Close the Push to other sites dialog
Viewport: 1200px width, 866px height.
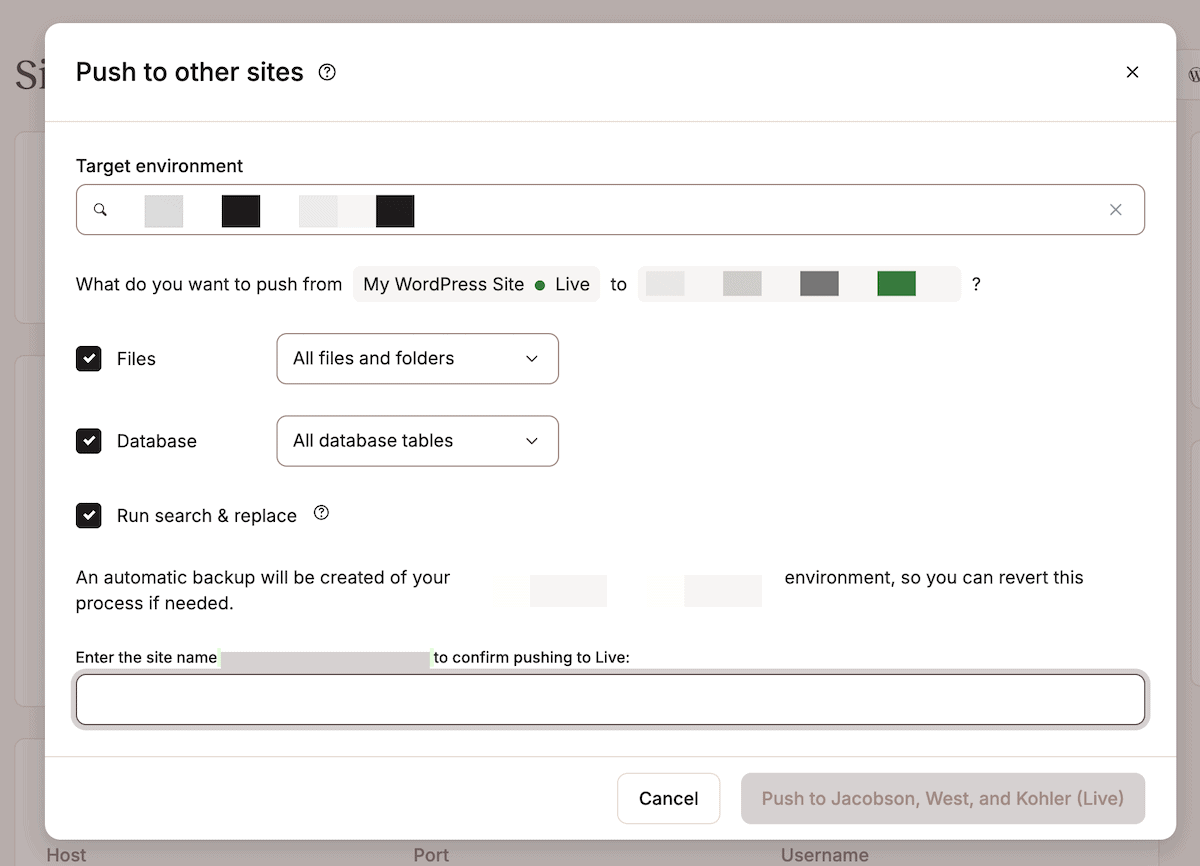pos(1132,72)
